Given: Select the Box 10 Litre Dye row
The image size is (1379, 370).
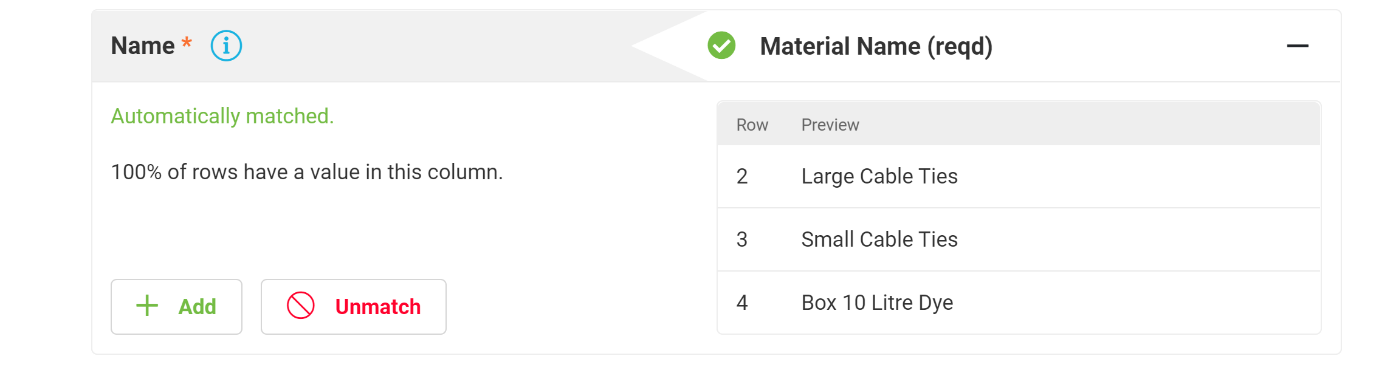Looking at the screenshot, I should tap(1019, 303).
